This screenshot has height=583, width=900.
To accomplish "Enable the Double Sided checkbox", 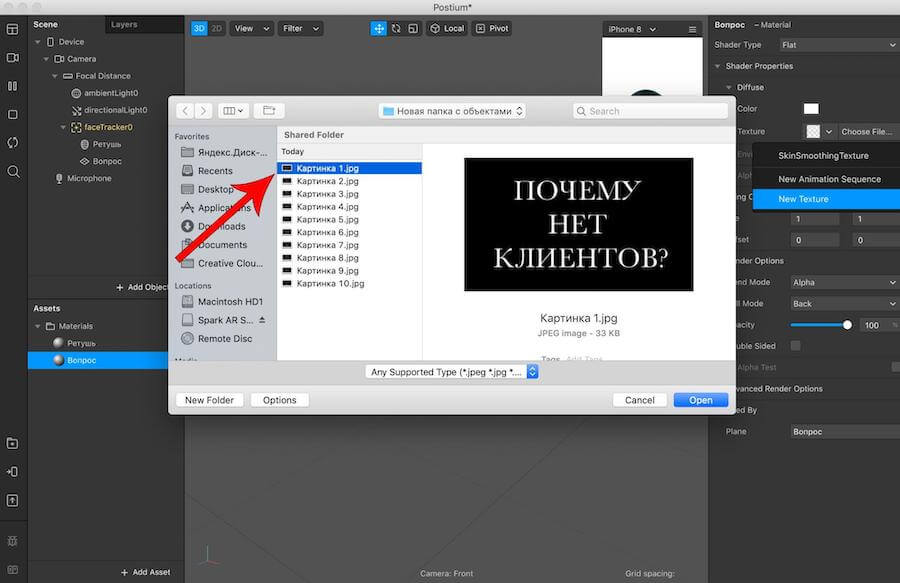I will pos(795,347).
